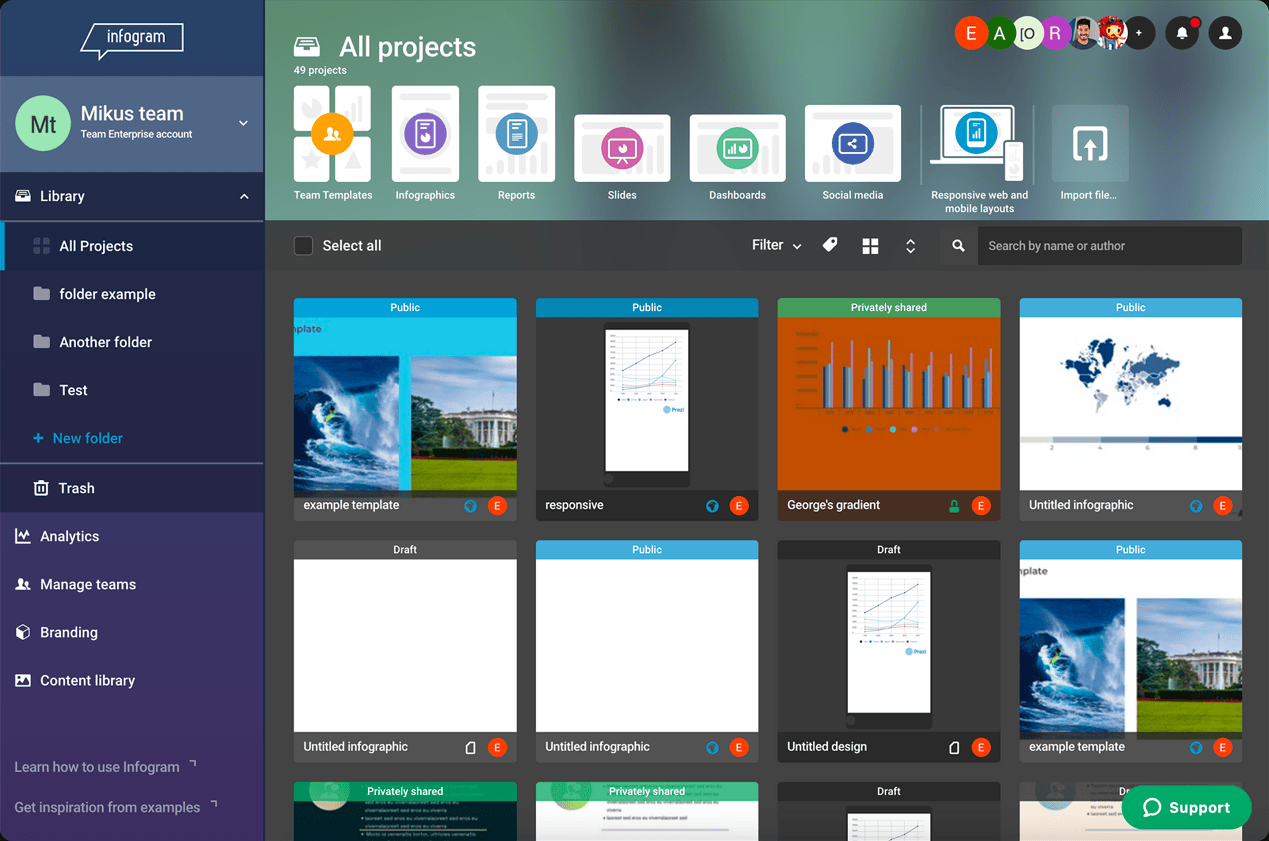Open the responsive project thumbnail

(647, 404)
